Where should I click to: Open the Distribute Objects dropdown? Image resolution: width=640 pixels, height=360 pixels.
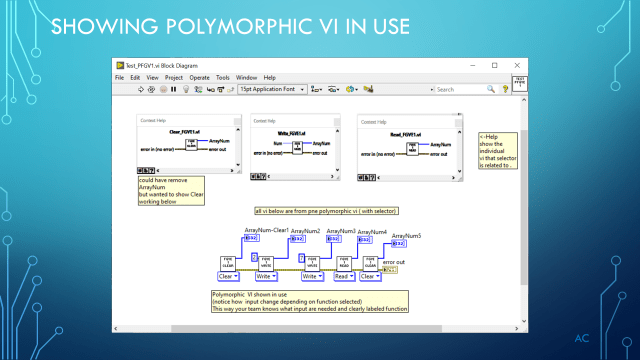point(333,89)
